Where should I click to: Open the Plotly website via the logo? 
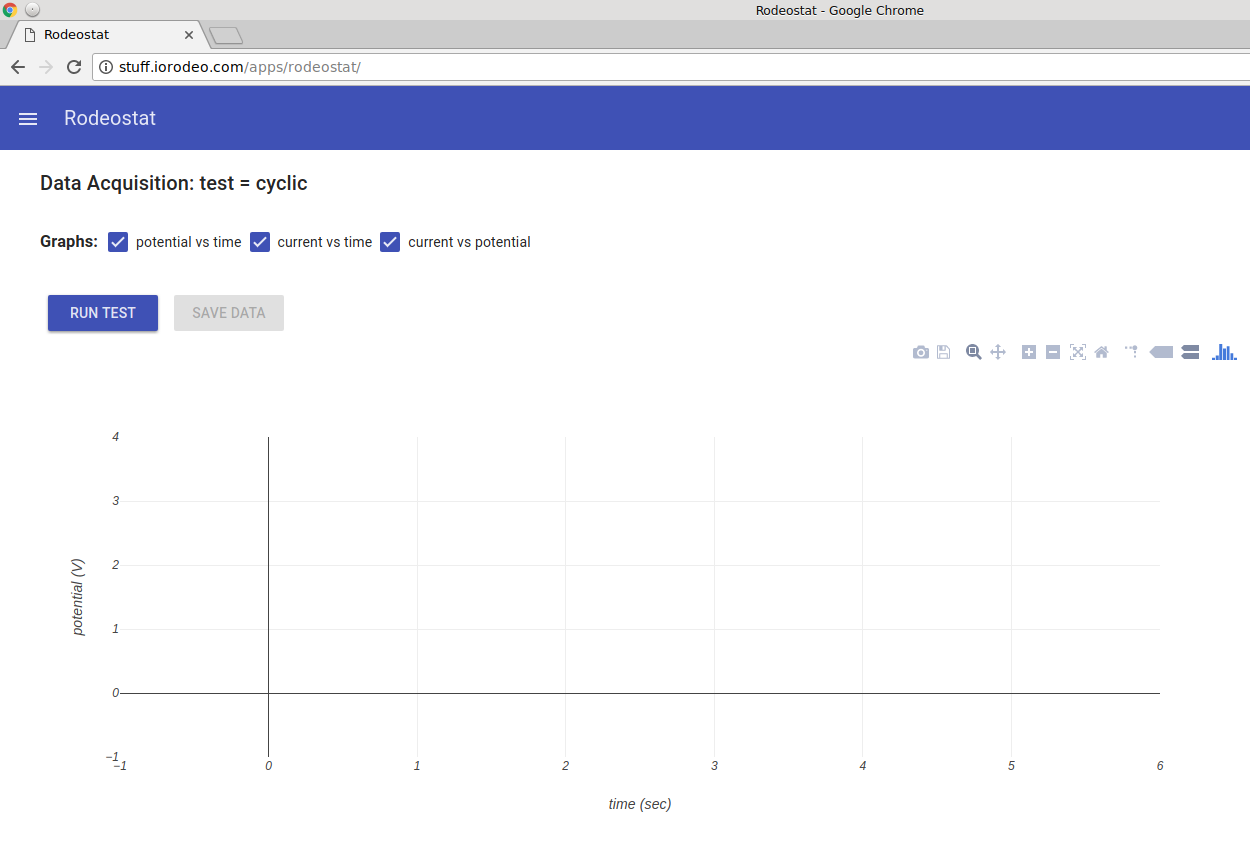click(x=1223, y=352)
